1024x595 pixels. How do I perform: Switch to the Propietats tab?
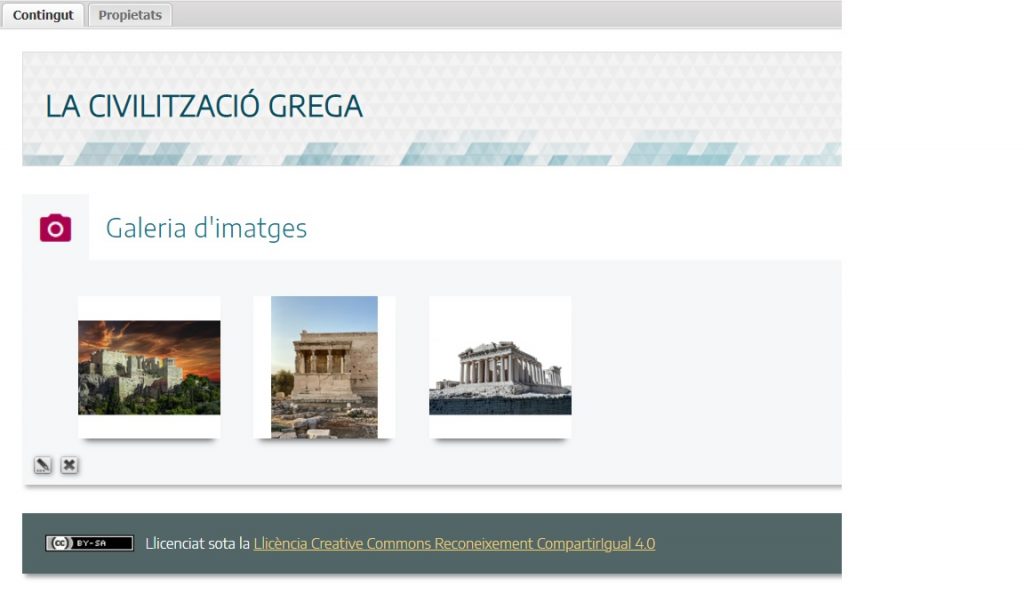pos(130,15)
